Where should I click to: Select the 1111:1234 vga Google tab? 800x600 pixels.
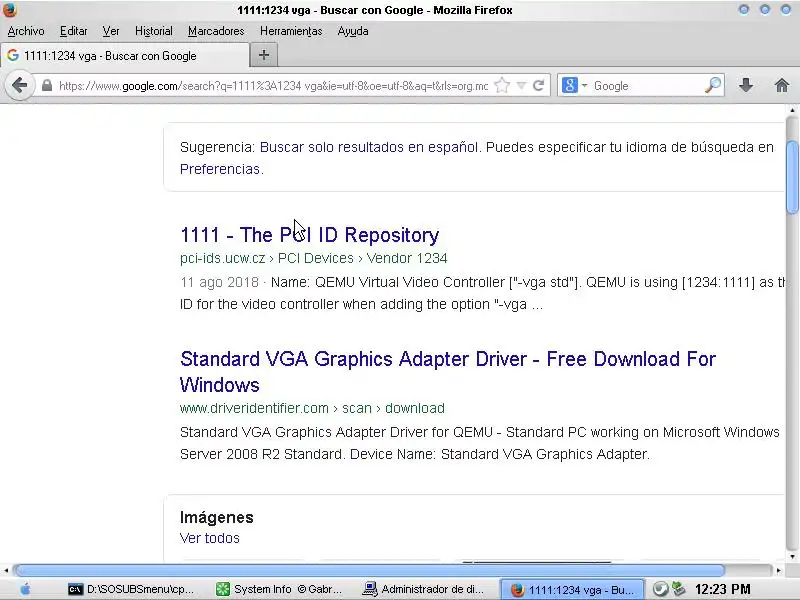pyautogui.click(x=125, y=56)
